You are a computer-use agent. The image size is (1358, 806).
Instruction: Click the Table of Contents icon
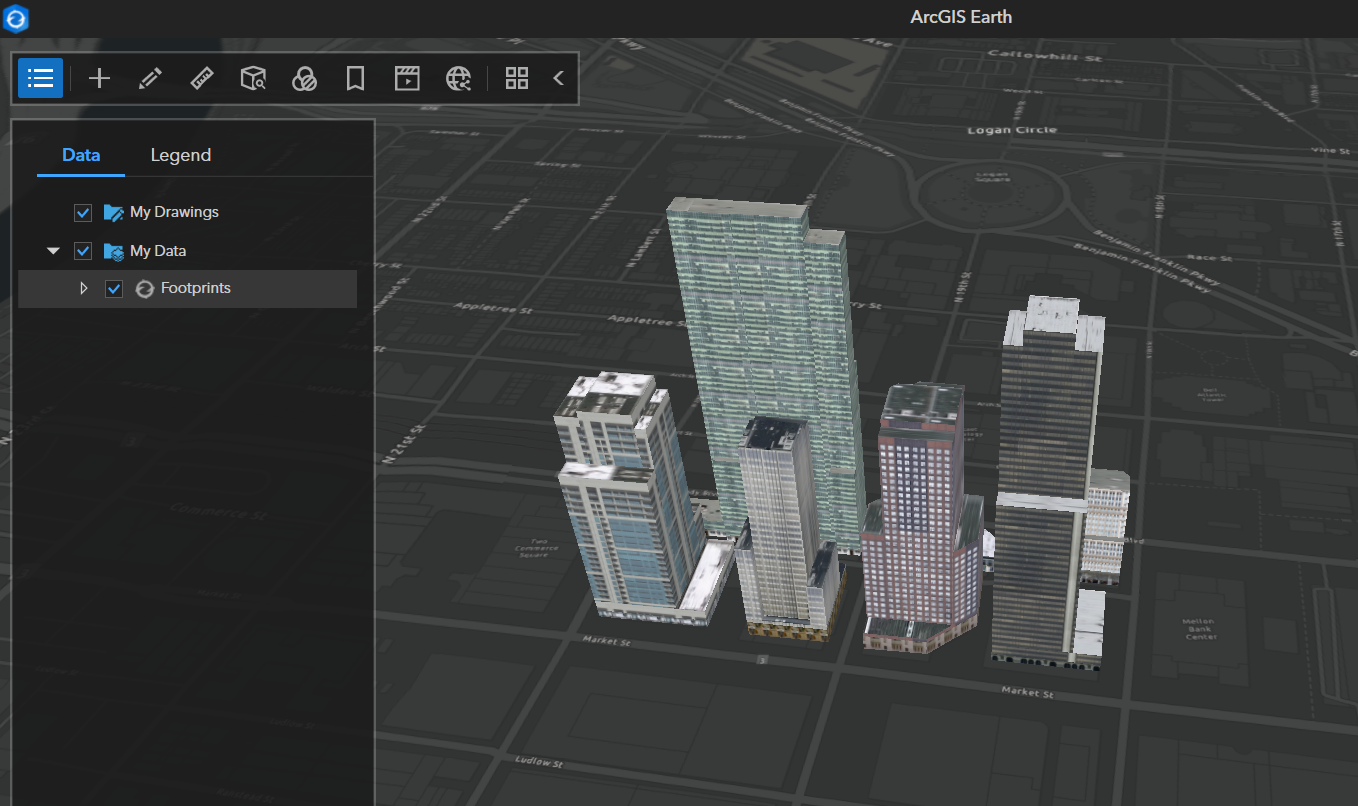[40, 77]
